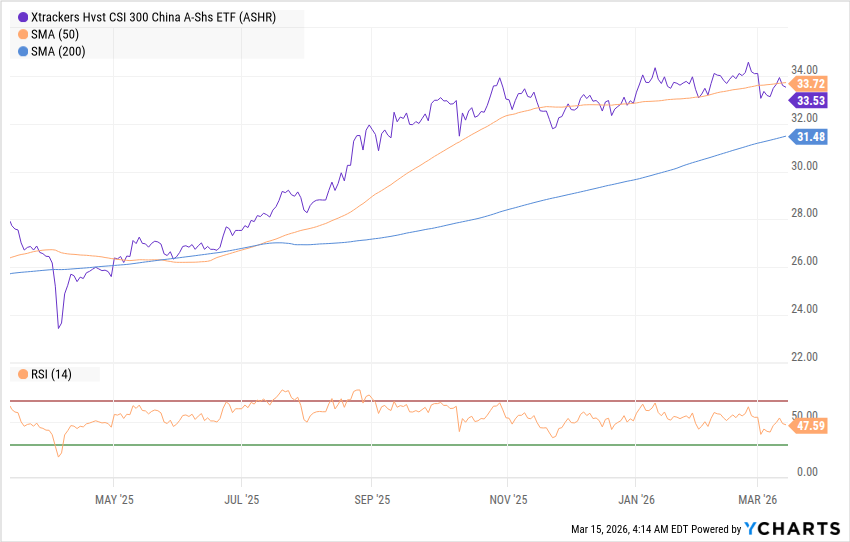The height and width of the screenshot is (542, 850).
Task: Click the orange RSI (14) legend dot
Action: 23,375
